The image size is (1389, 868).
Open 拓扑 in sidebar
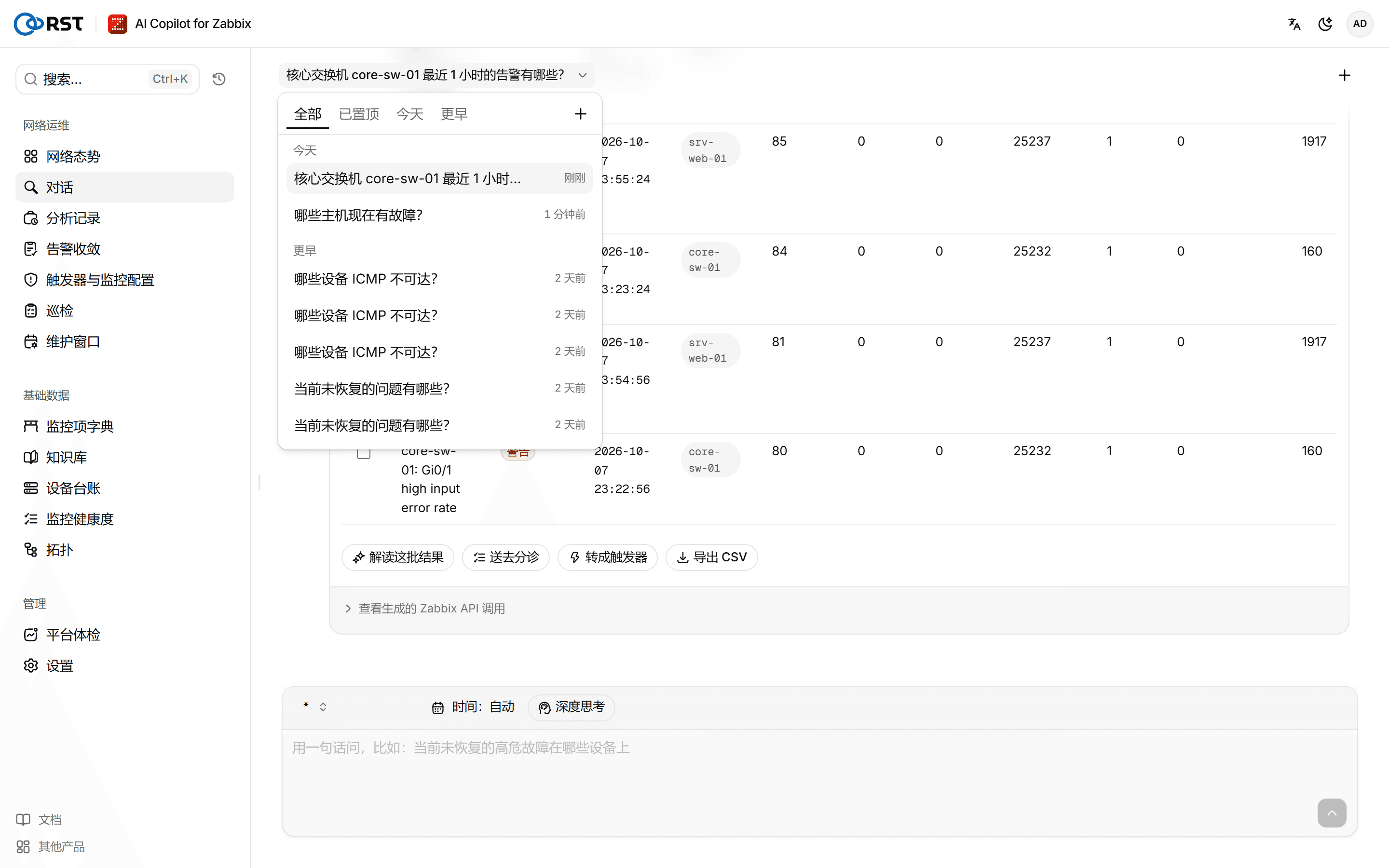click(124, 550)
